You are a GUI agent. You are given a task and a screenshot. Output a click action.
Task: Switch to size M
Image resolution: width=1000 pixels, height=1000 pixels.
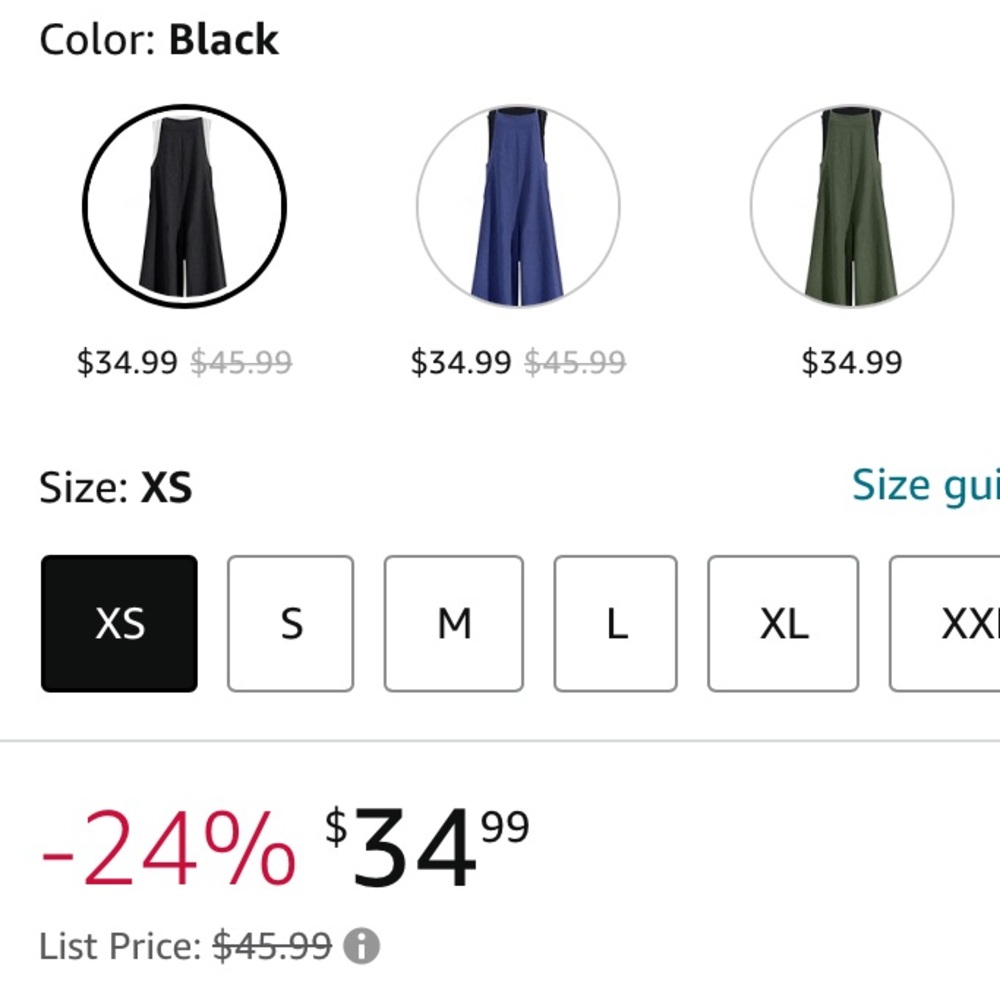453,623
